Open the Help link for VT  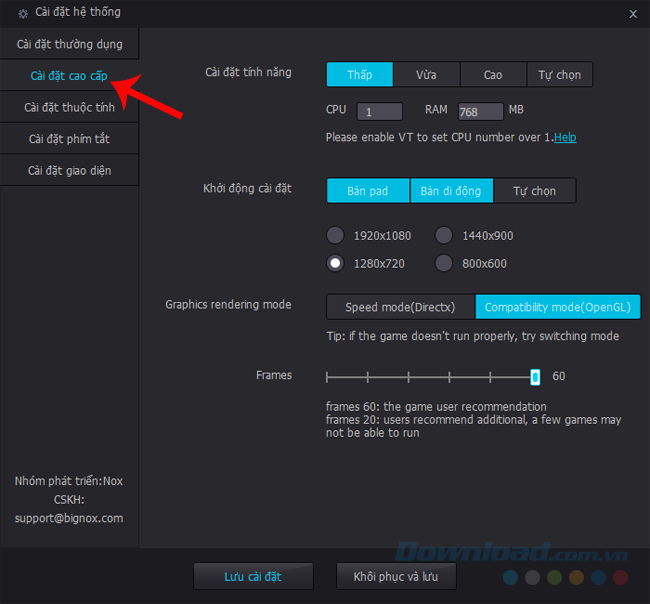(565, 137)
